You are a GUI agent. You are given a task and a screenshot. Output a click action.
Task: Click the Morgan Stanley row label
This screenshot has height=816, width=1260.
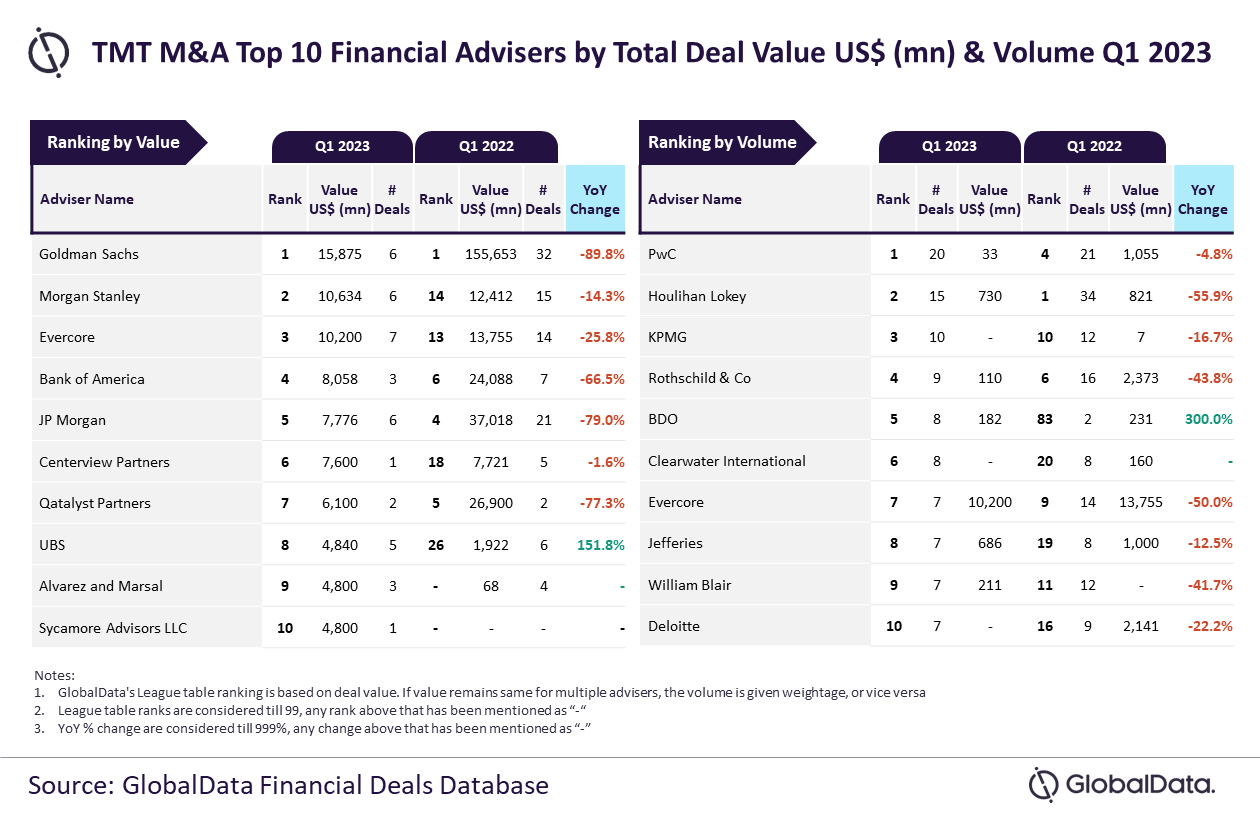(x=90, y=296)
